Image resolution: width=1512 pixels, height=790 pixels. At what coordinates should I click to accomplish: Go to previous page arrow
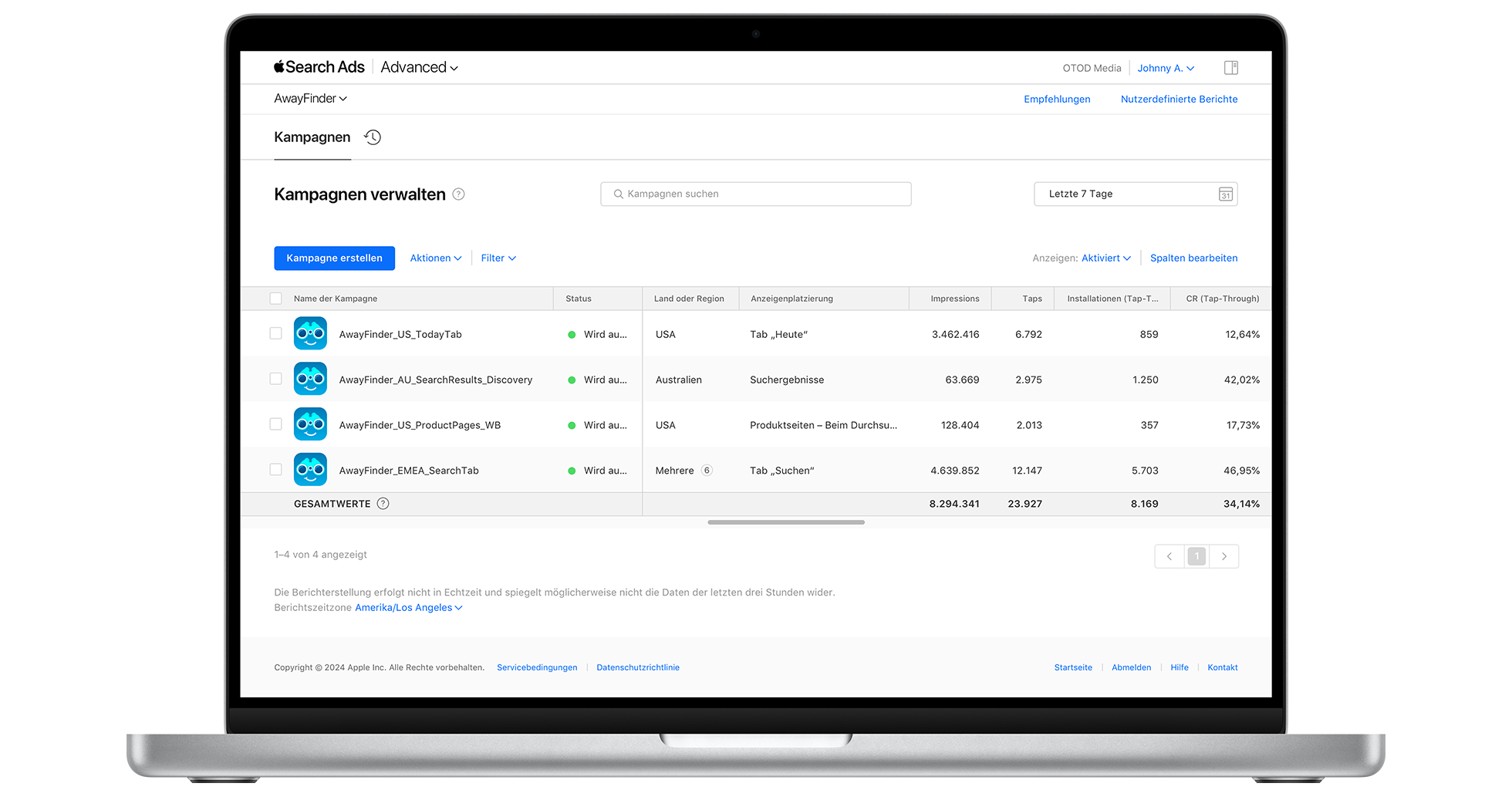pos(1169,556)
